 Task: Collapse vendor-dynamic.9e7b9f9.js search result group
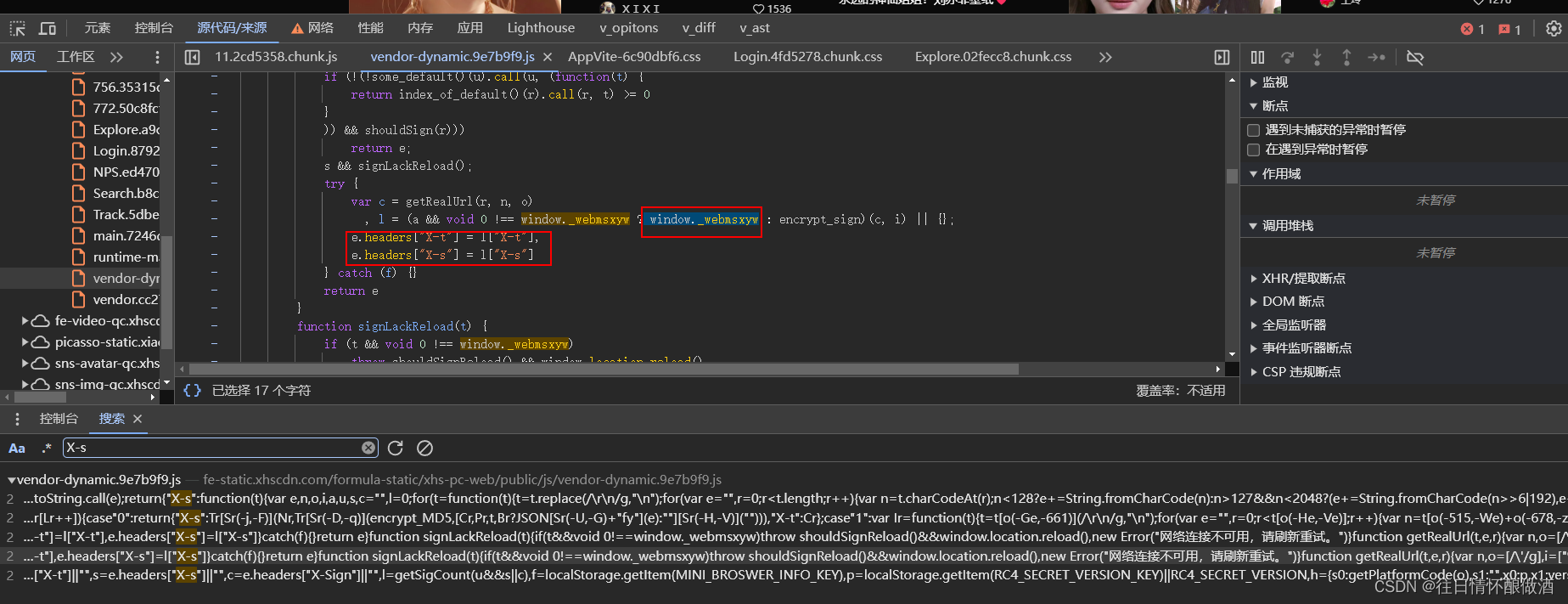click(12, 480)
